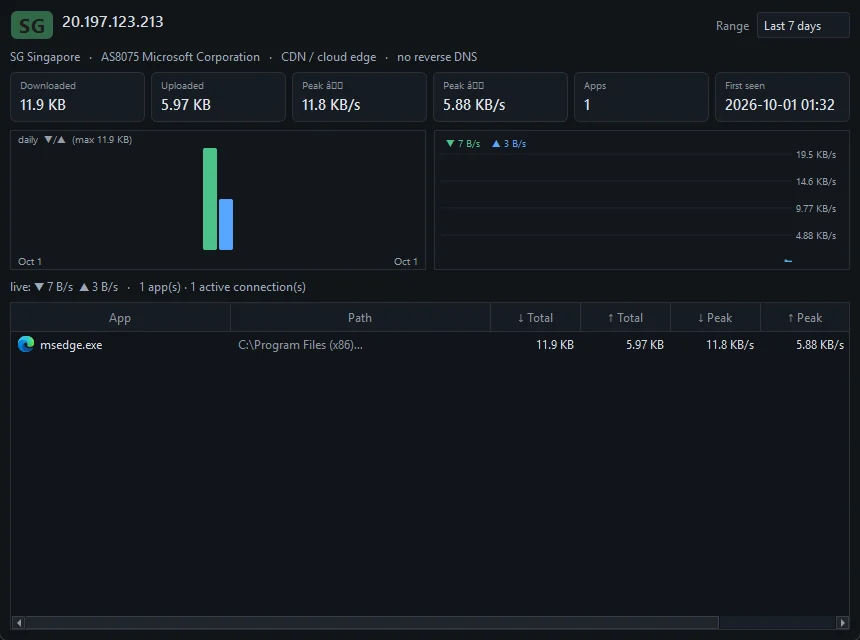The image size is (860, 640).
Task: Click the path C:\Program Files (x86)...
Action: pos(300,345)
